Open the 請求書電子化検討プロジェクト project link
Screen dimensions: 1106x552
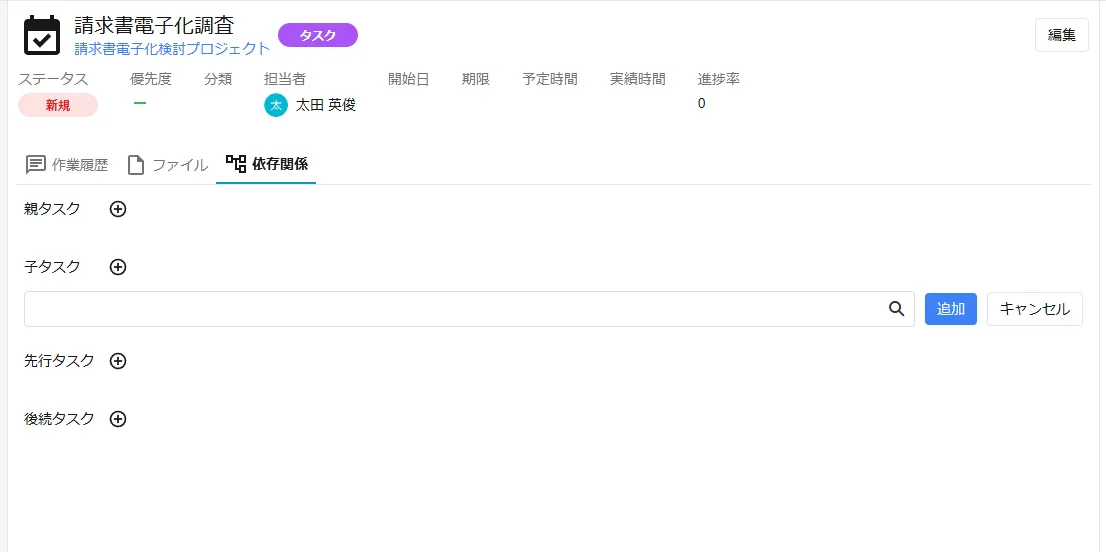point(172,48)
